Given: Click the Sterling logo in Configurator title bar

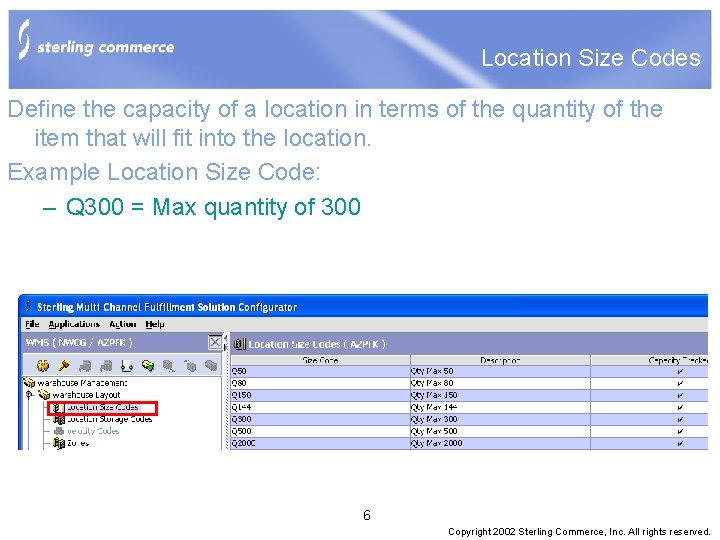Looking at the screenshot, I should coord(28,306).
